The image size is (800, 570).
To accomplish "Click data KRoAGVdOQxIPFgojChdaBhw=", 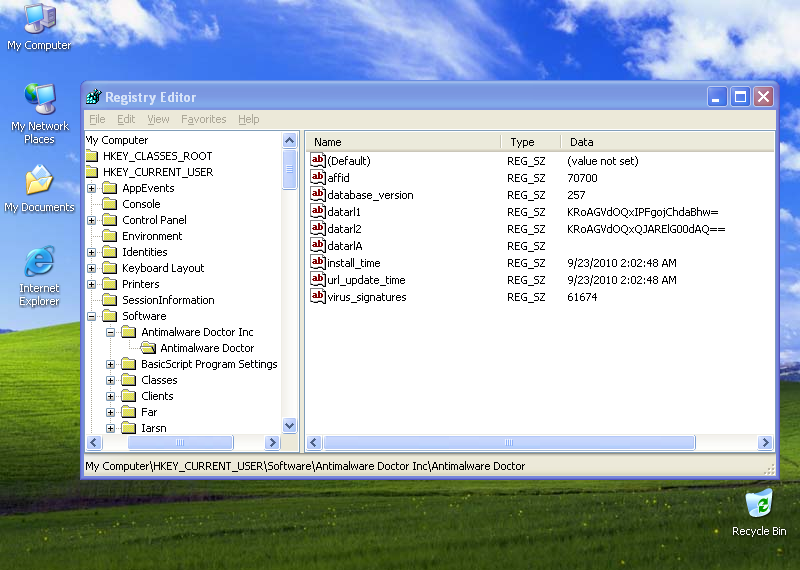I will 642,212.
